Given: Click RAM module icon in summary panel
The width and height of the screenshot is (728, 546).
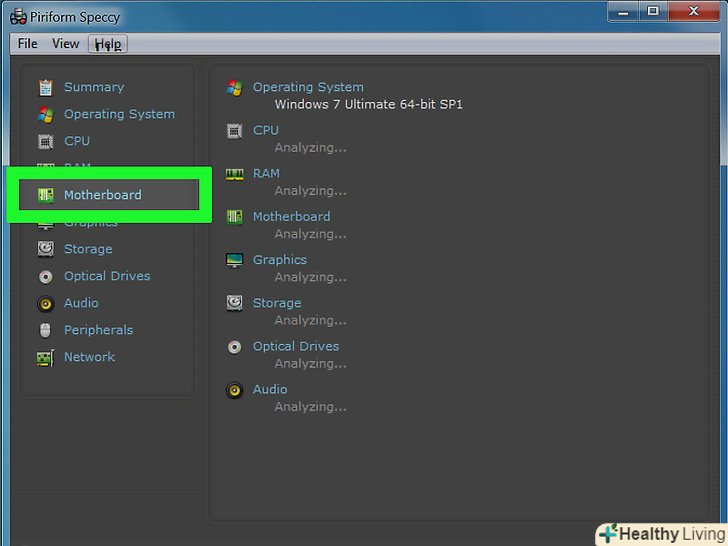Looking at the screenshot, I should [234, 174].
